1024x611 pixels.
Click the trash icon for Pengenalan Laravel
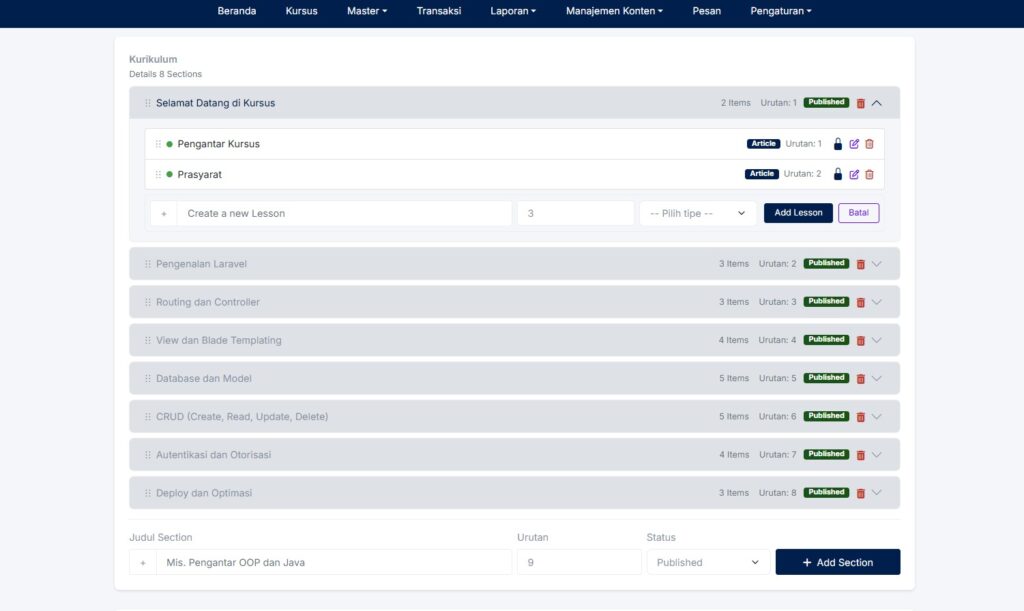(x=860, y=264)
